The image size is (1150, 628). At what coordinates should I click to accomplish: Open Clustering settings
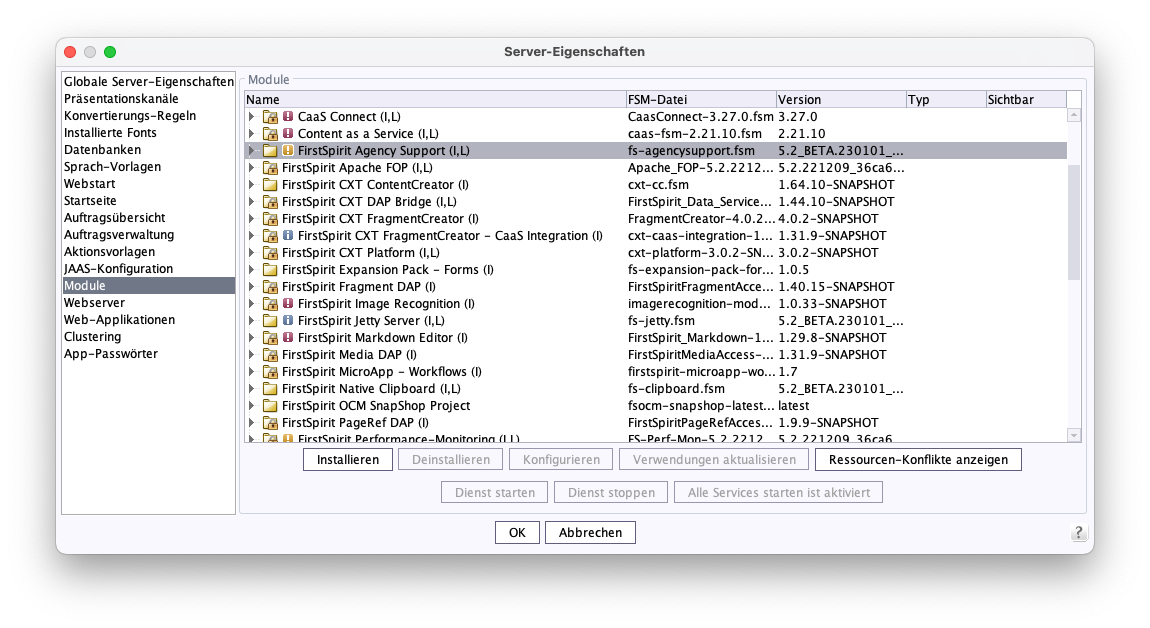coord(148,336)
